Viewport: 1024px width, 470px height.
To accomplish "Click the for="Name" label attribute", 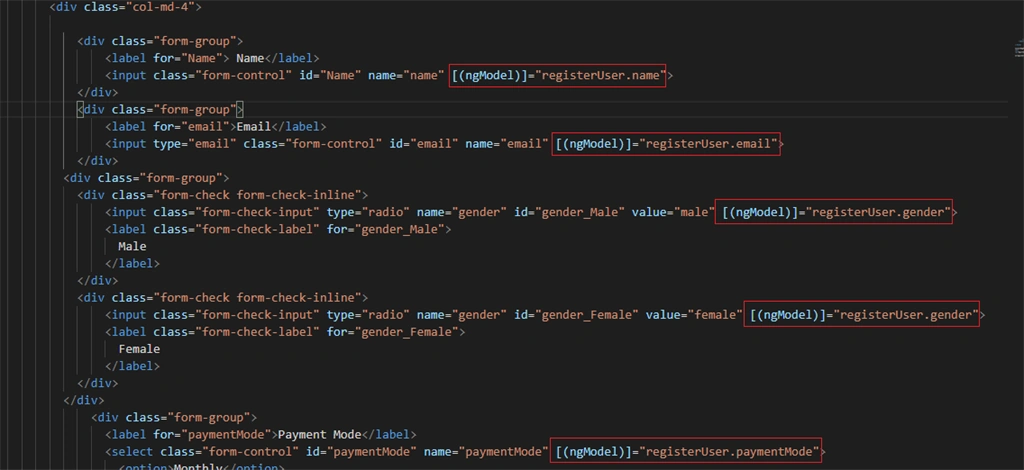I will pyautogui.click(x=188, y=59).
